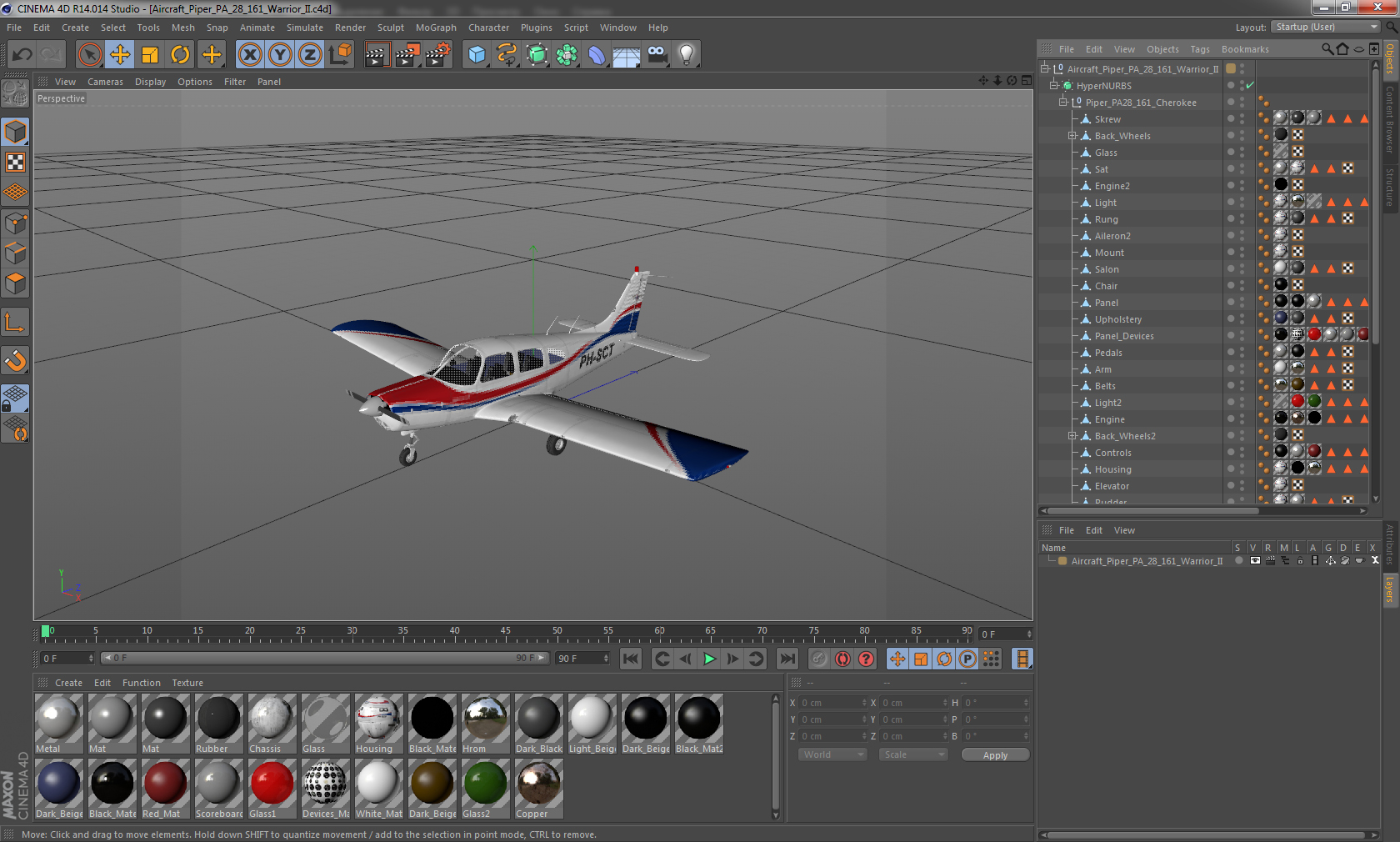
Task: Activate the Scale tool
Action: pos(150,55)
